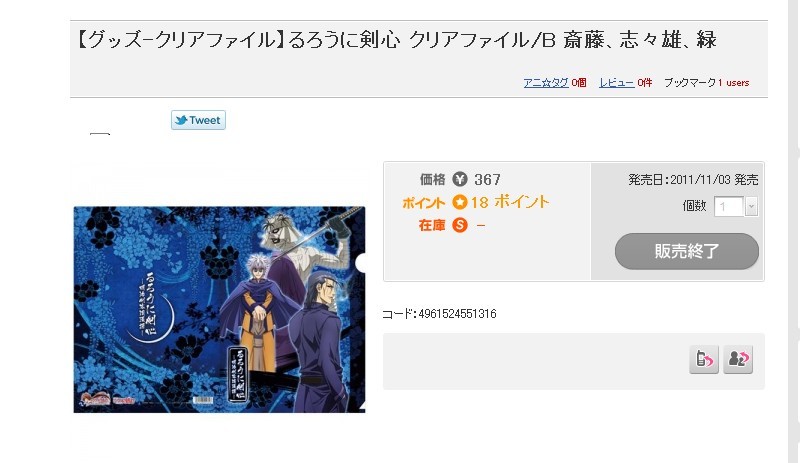Screen dimensions: 800x463
Task: Click the share-with-friend people icon
Action: tap(738, 359)
